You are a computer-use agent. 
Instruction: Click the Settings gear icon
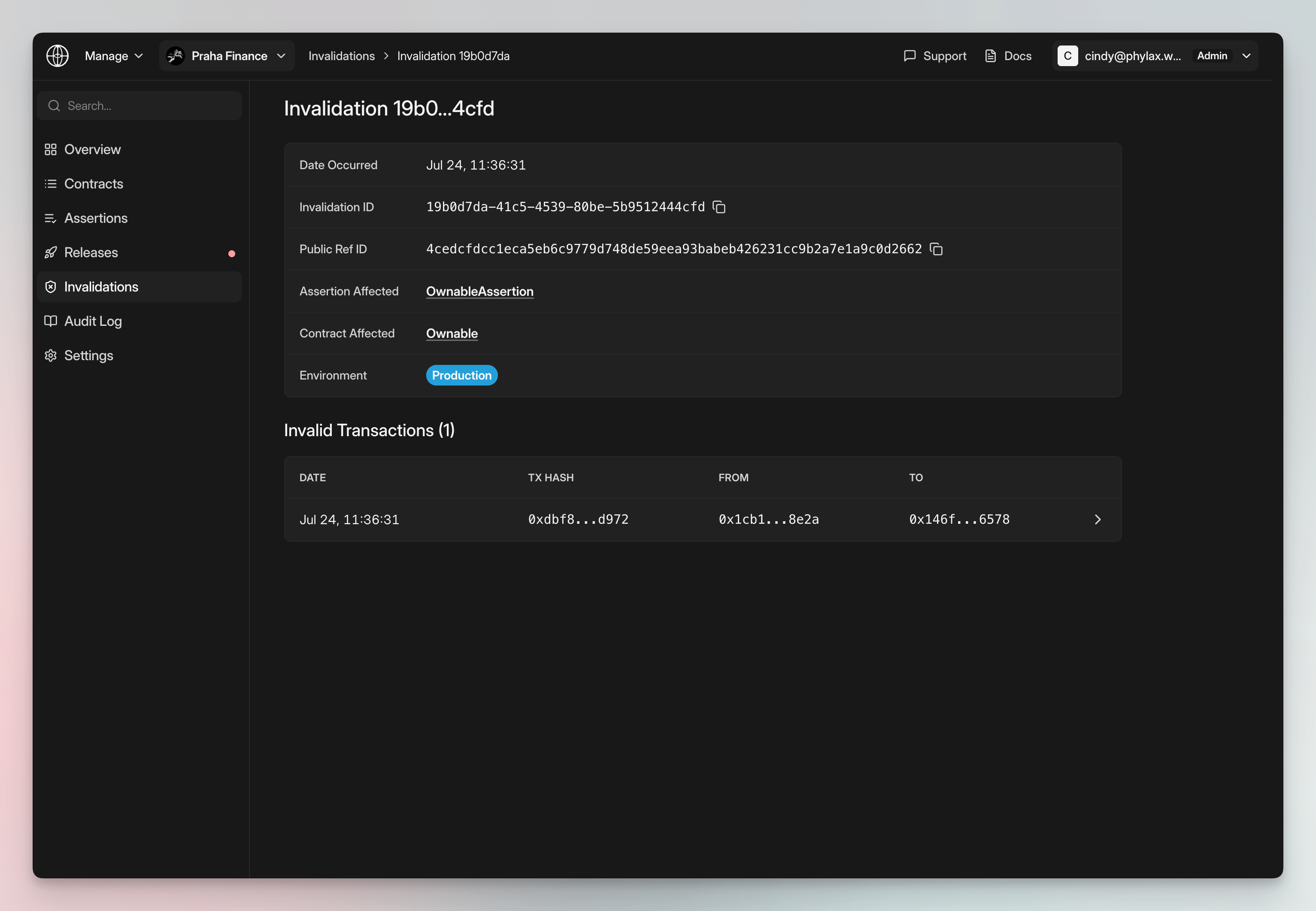51,355
